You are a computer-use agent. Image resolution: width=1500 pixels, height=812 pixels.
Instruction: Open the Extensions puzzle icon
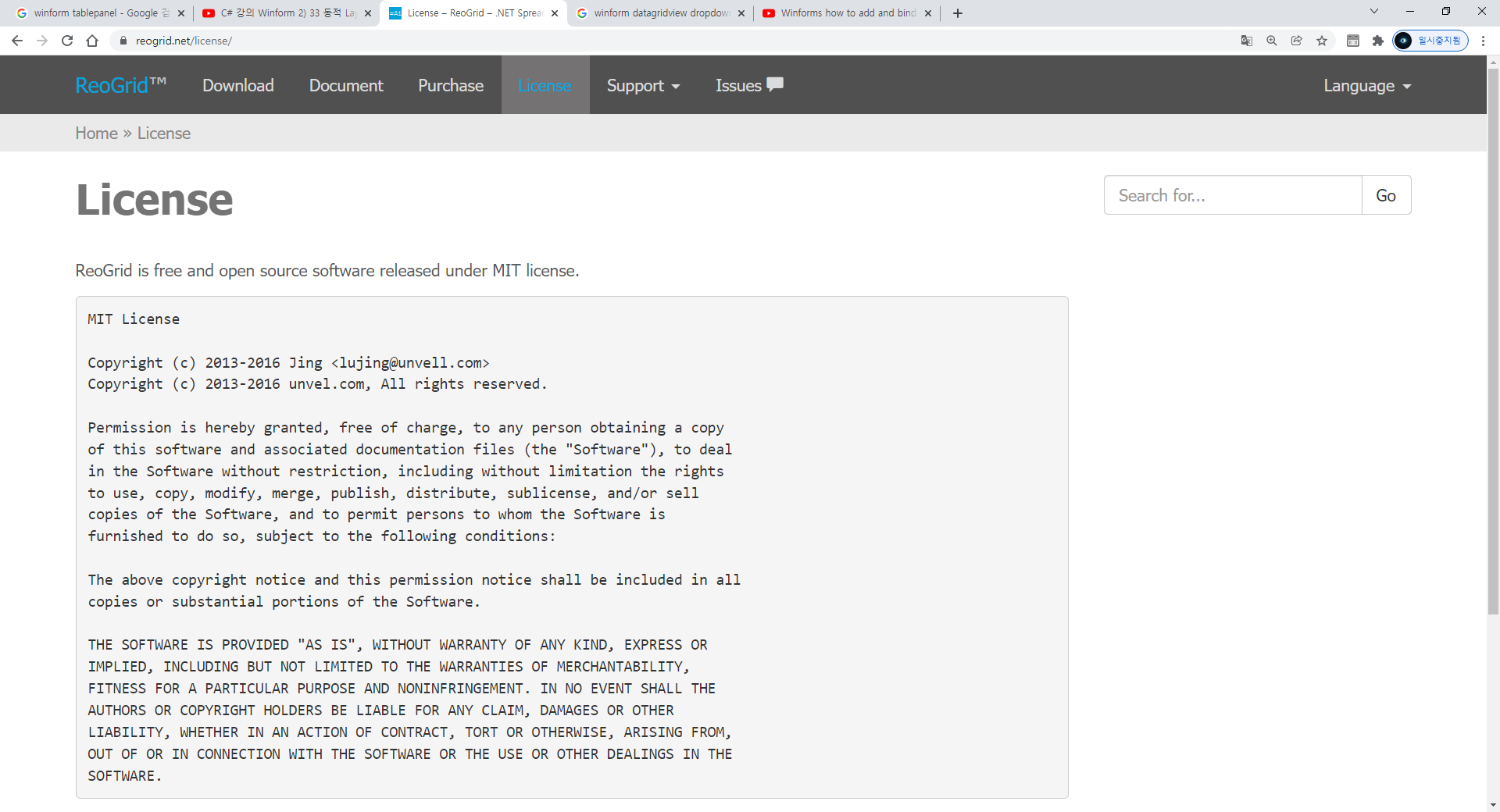1378,41
